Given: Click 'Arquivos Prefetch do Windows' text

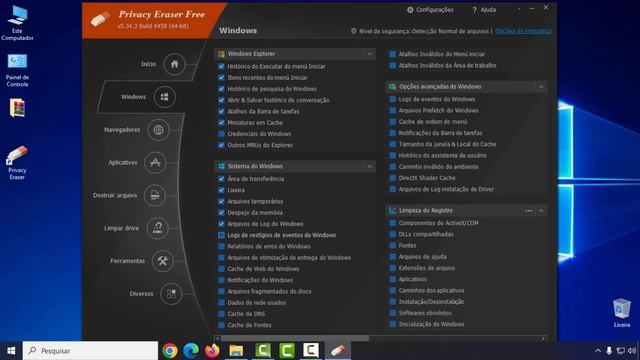Looking at the screenshot, I should (x=438, y=111).
